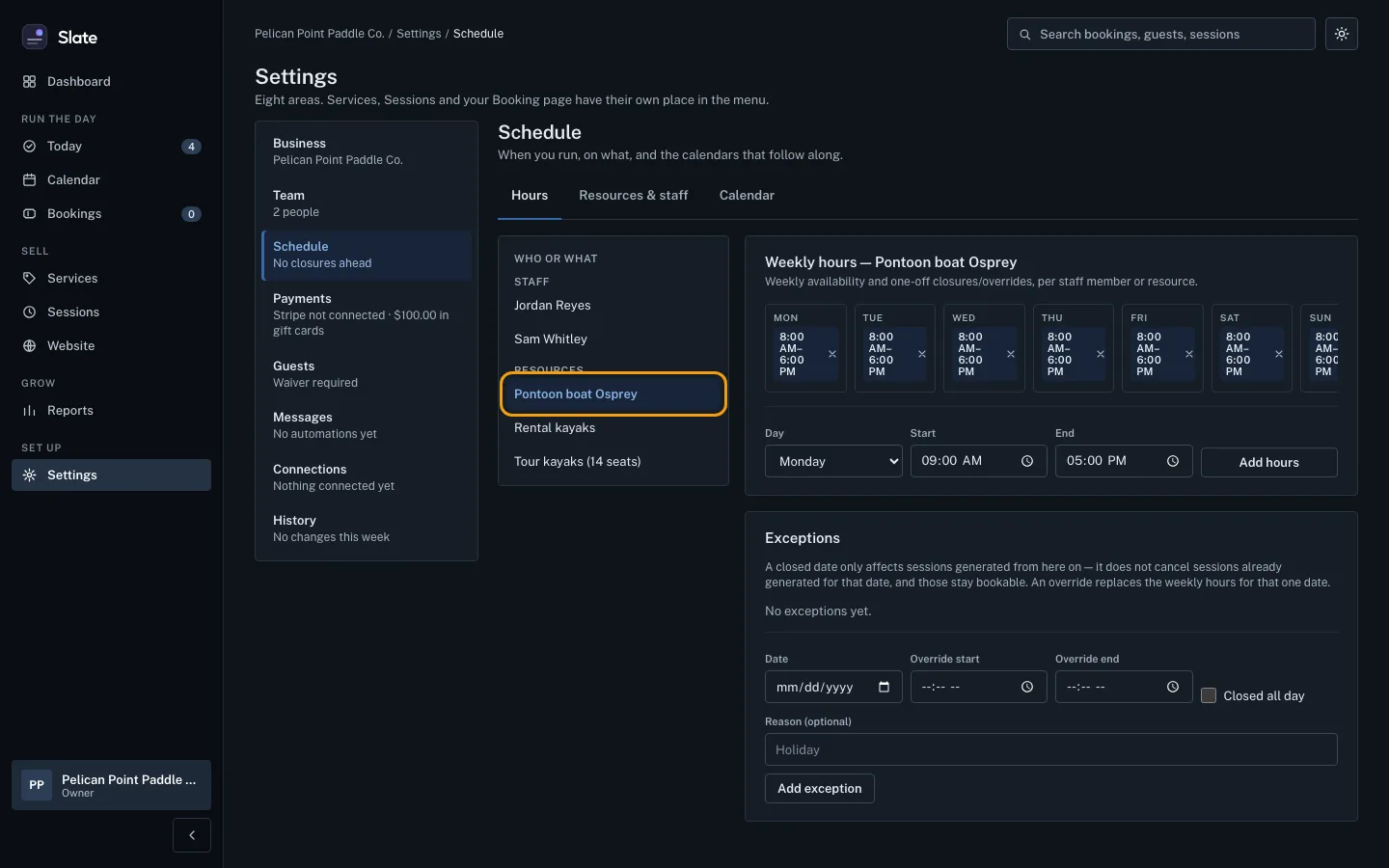The width and height of the screenshot is (1389, 868).
Task: Open the Start time clock picker
Action: (x=1027, y=461)
